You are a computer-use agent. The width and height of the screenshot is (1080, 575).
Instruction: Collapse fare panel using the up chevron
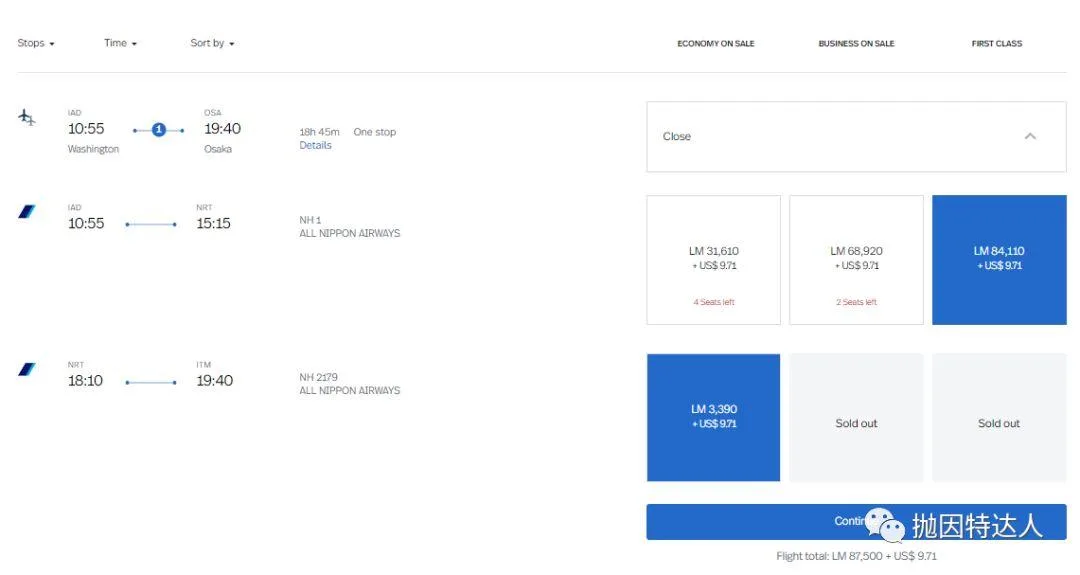[1030, 136]
